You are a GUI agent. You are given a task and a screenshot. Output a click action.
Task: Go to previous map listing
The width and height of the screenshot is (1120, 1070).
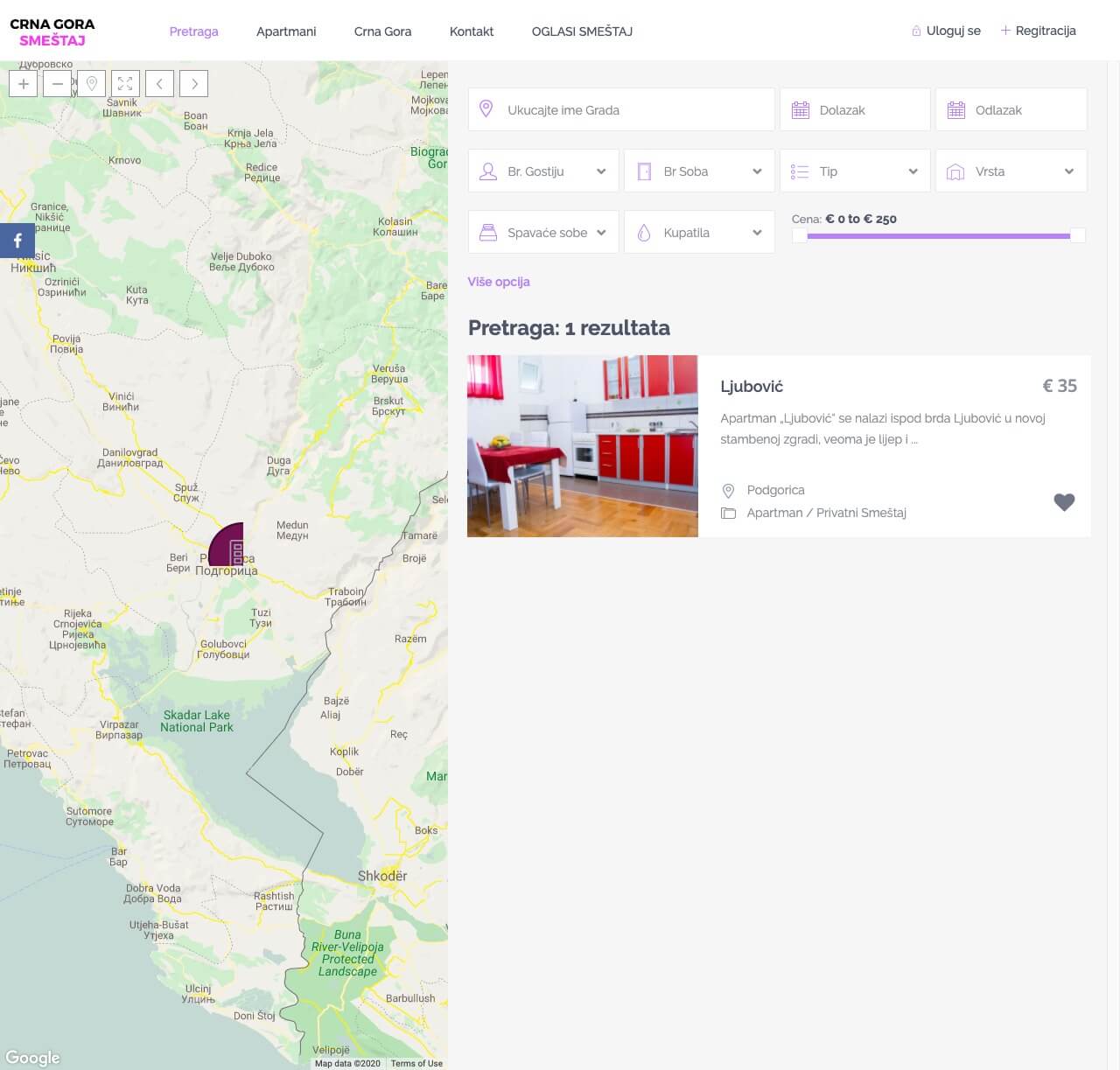point(159,84)
